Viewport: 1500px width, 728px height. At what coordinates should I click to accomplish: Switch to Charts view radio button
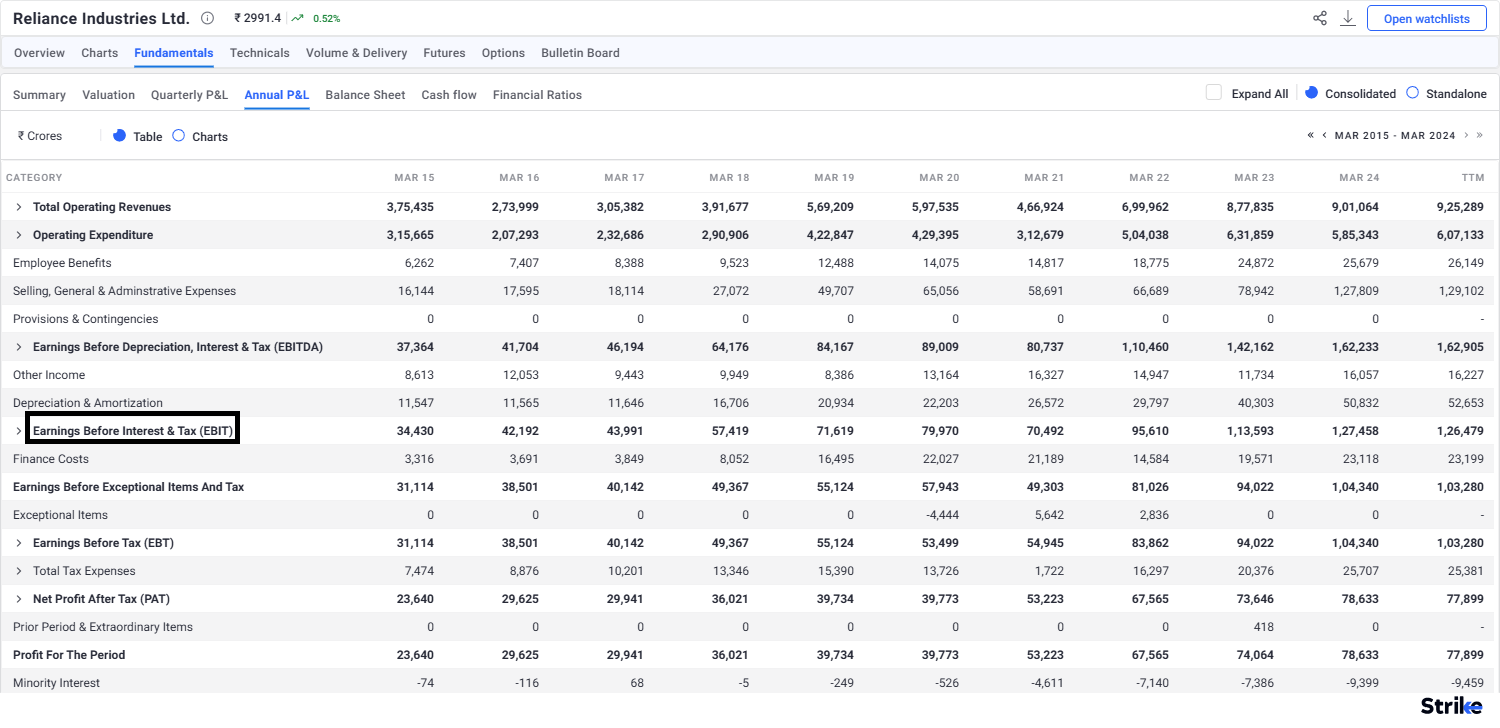(178, 135)
